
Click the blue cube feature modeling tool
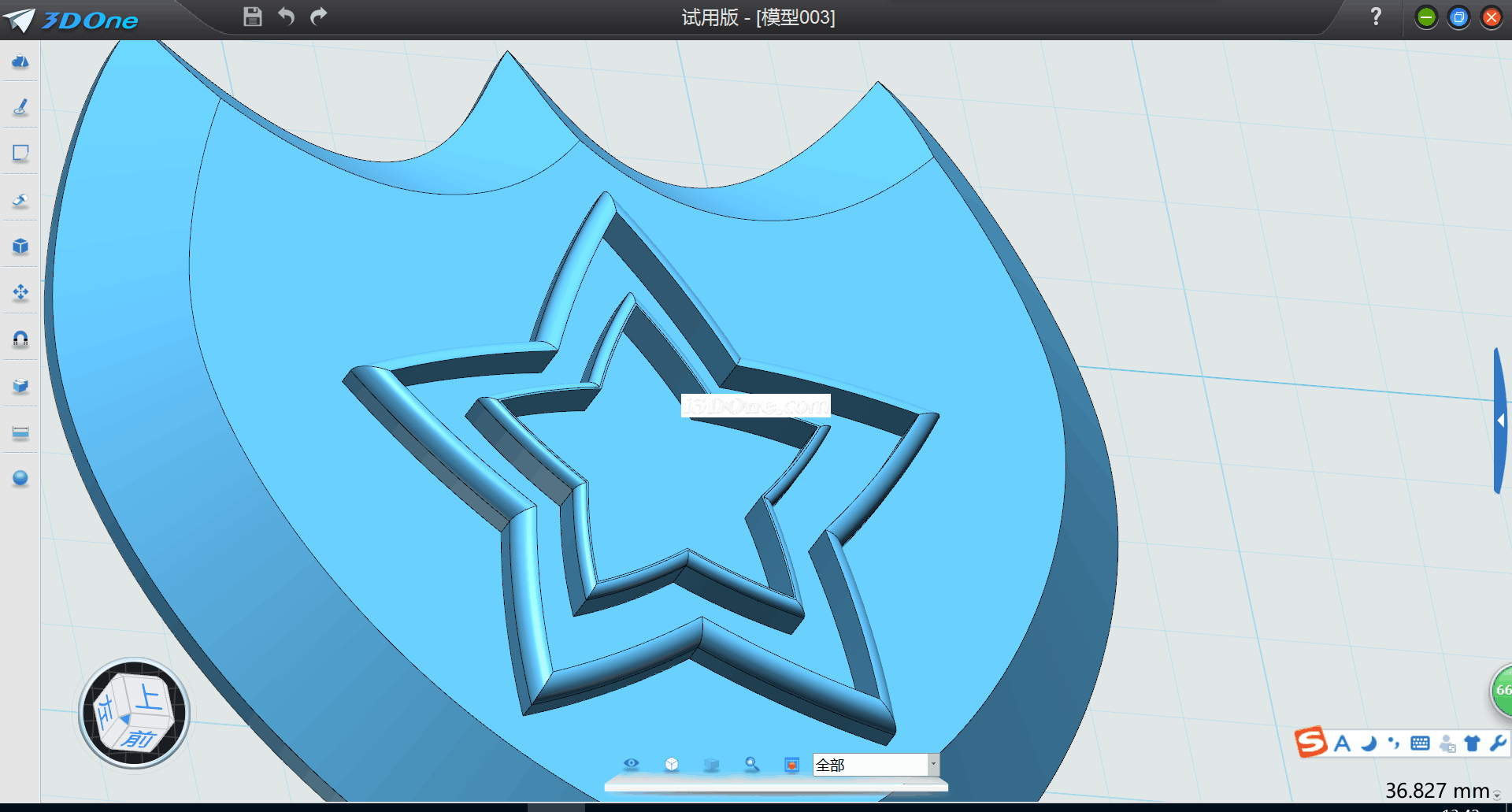coord(20,247)
